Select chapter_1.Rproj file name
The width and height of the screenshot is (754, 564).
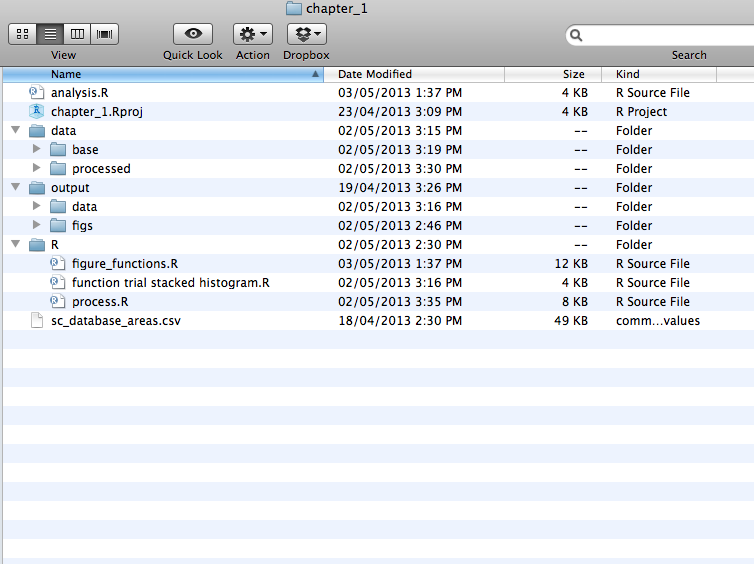[x=97, y=112]
